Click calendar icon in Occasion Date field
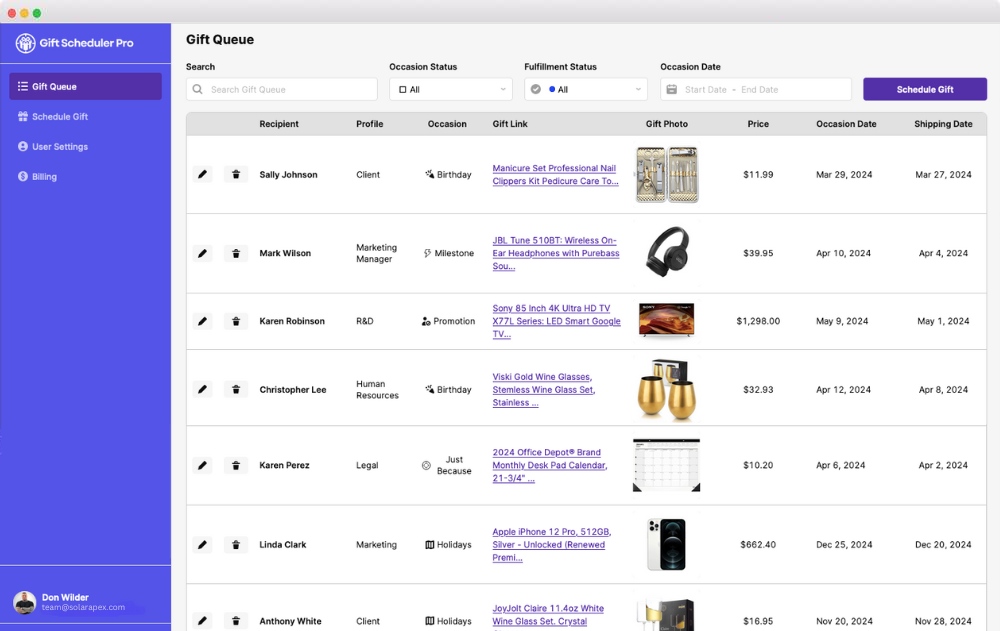This screenshot has height=631, width=1000. click(x=671, y=90)
